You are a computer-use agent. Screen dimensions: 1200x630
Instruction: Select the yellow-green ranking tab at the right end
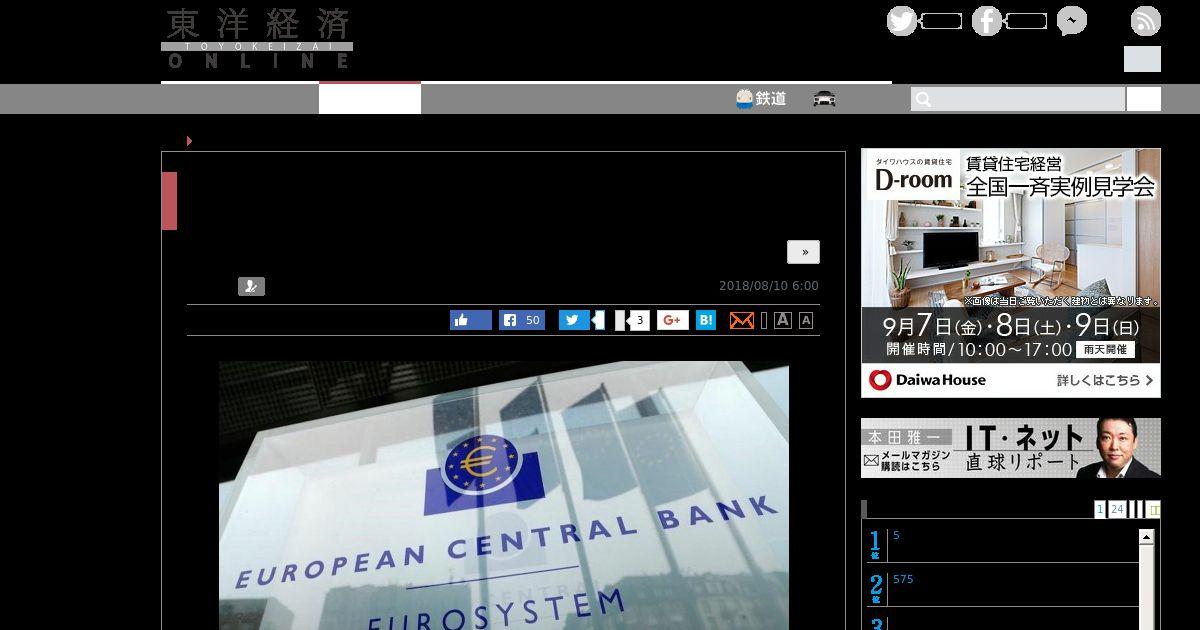click(1153, 510)
